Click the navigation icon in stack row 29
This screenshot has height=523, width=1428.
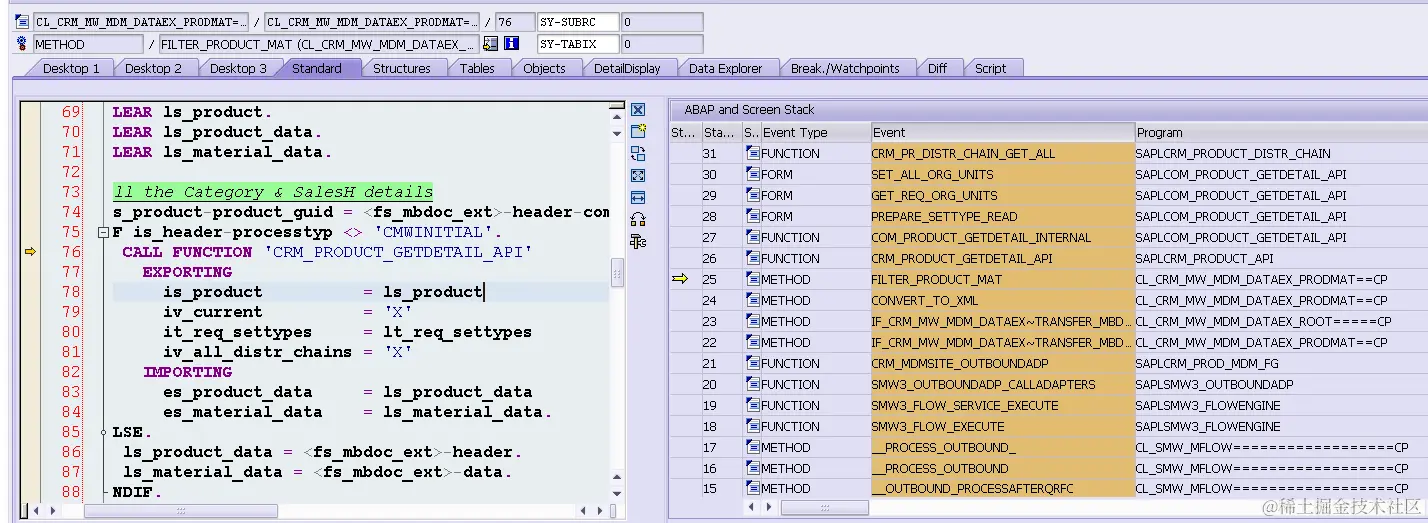pyautogui.click(x=752, y=195)
